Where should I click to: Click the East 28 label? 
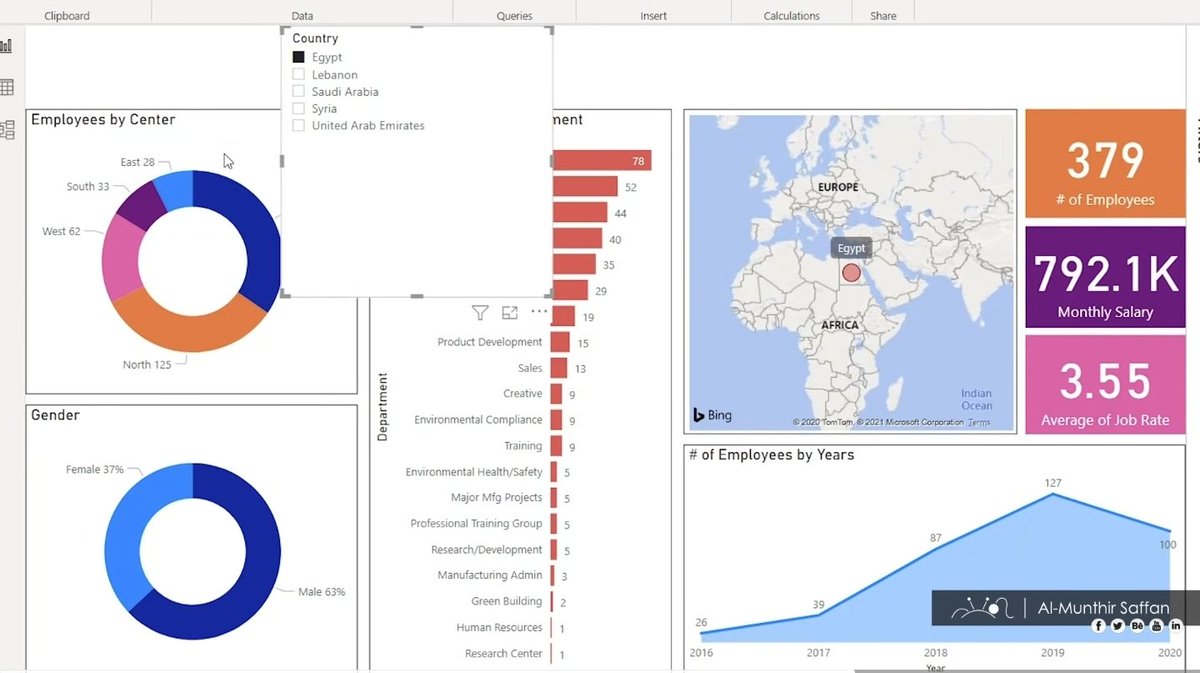click(x=138, y=162)
